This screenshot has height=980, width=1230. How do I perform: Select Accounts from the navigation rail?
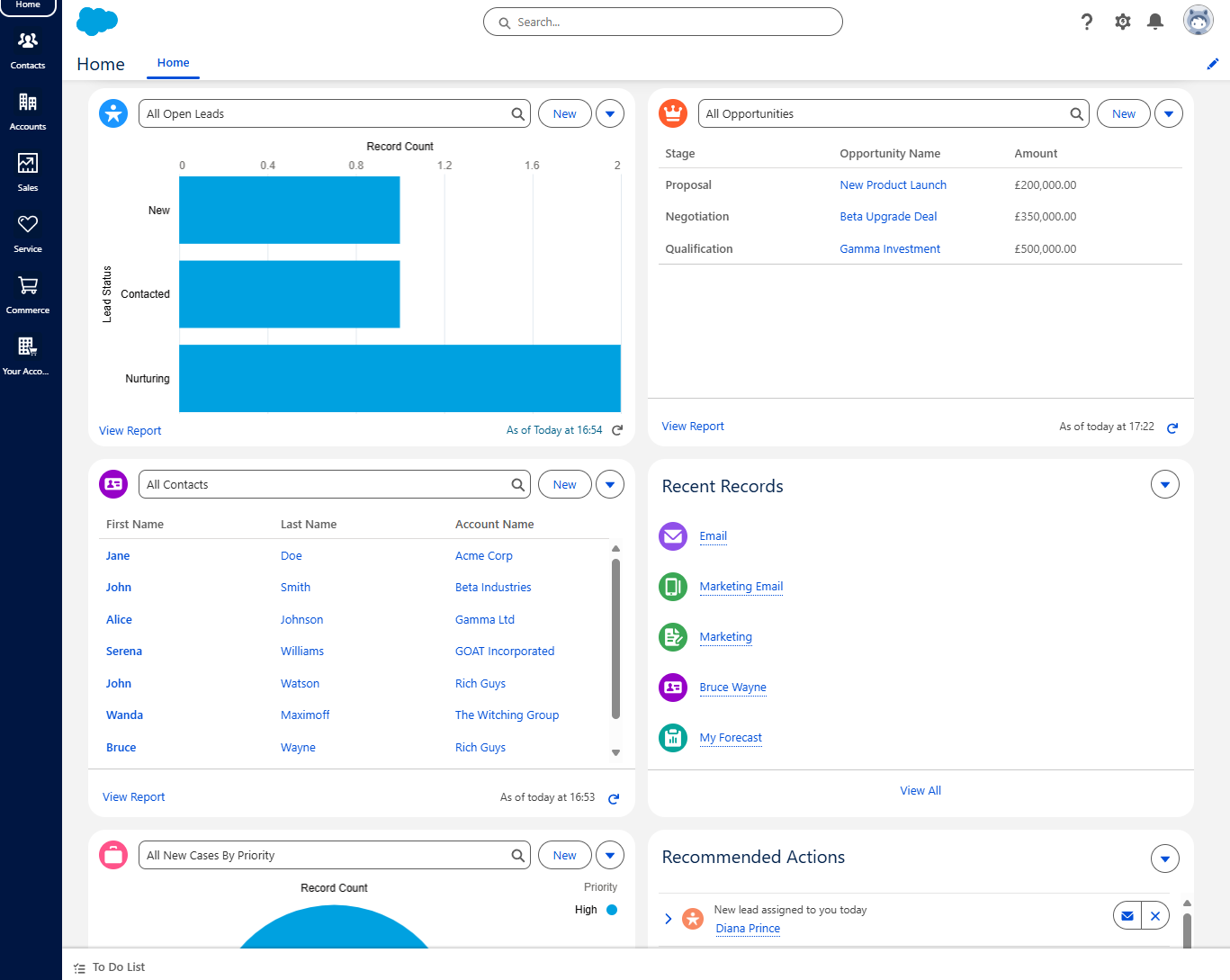click(28, 109)
